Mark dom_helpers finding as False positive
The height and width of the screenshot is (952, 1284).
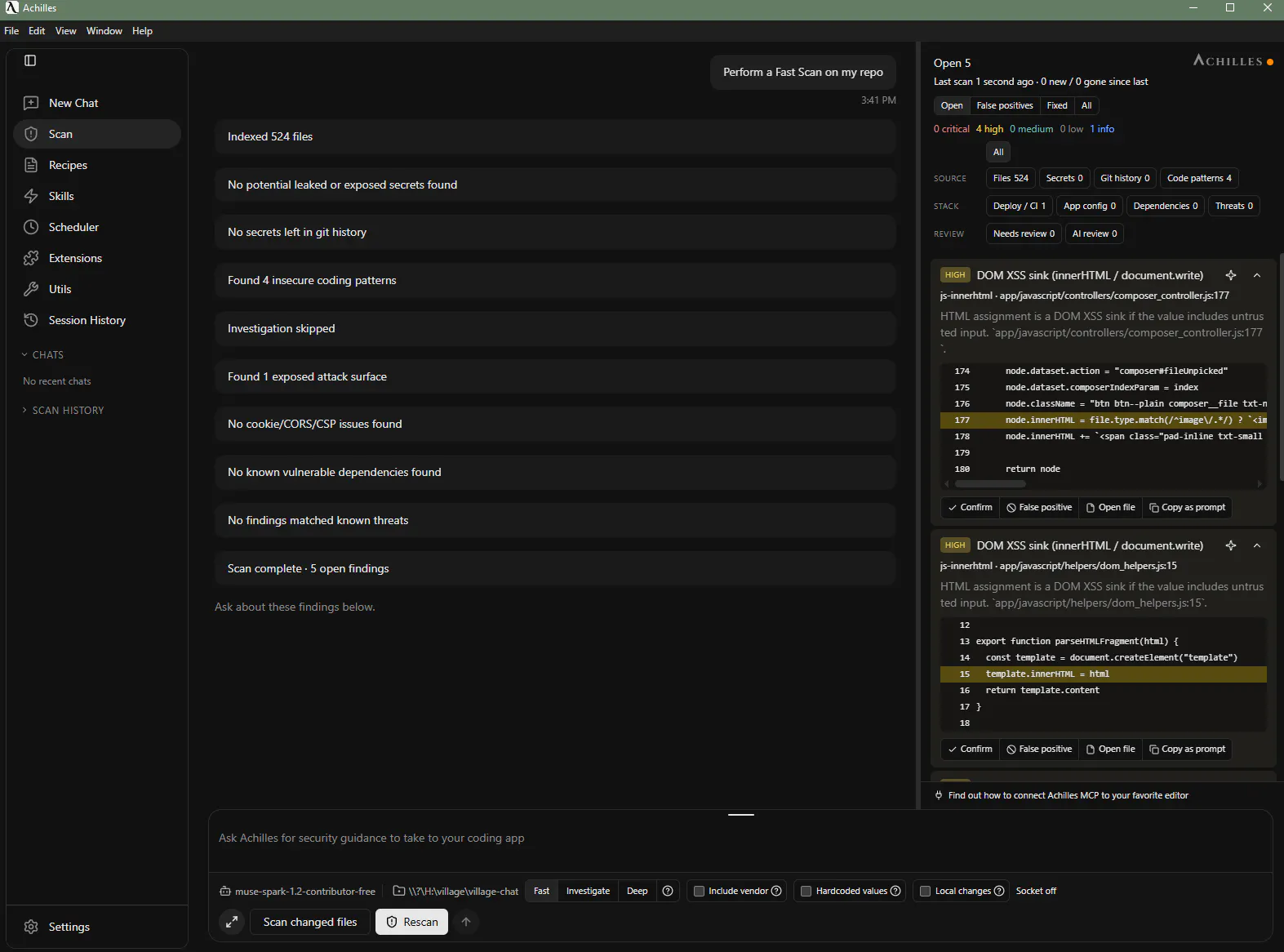(1039, 749)
